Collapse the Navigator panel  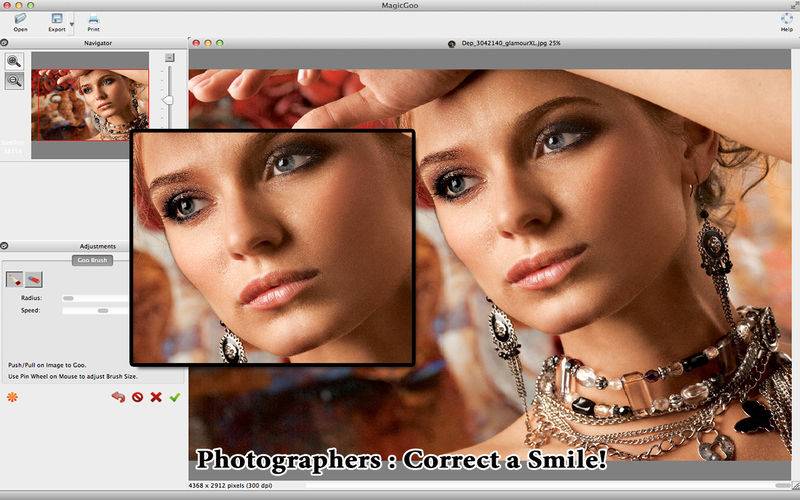point(5,43)
